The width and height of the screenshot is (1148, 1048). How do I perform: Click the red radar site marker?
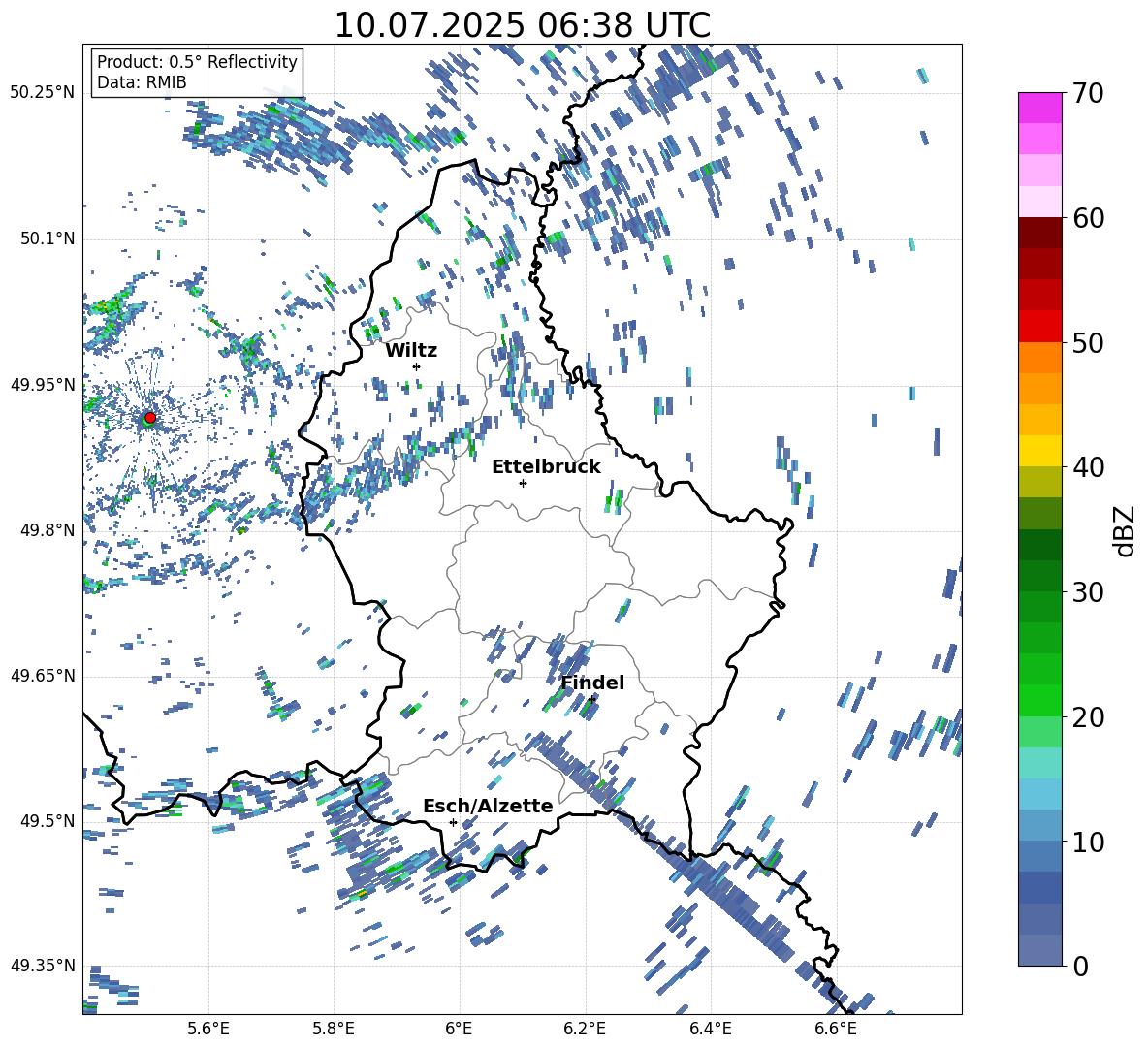coord(149,418)
